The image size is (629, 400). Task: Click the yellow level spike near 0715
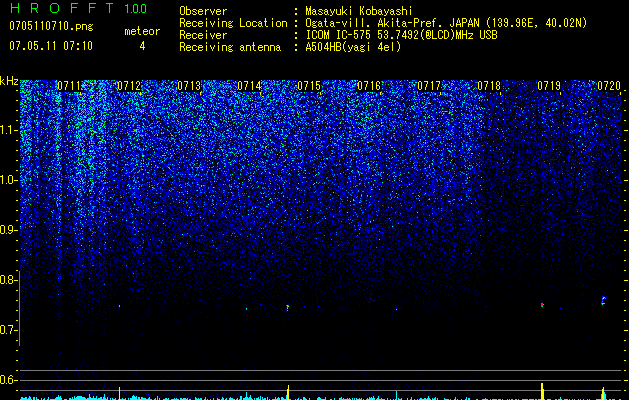coord(288,392)
